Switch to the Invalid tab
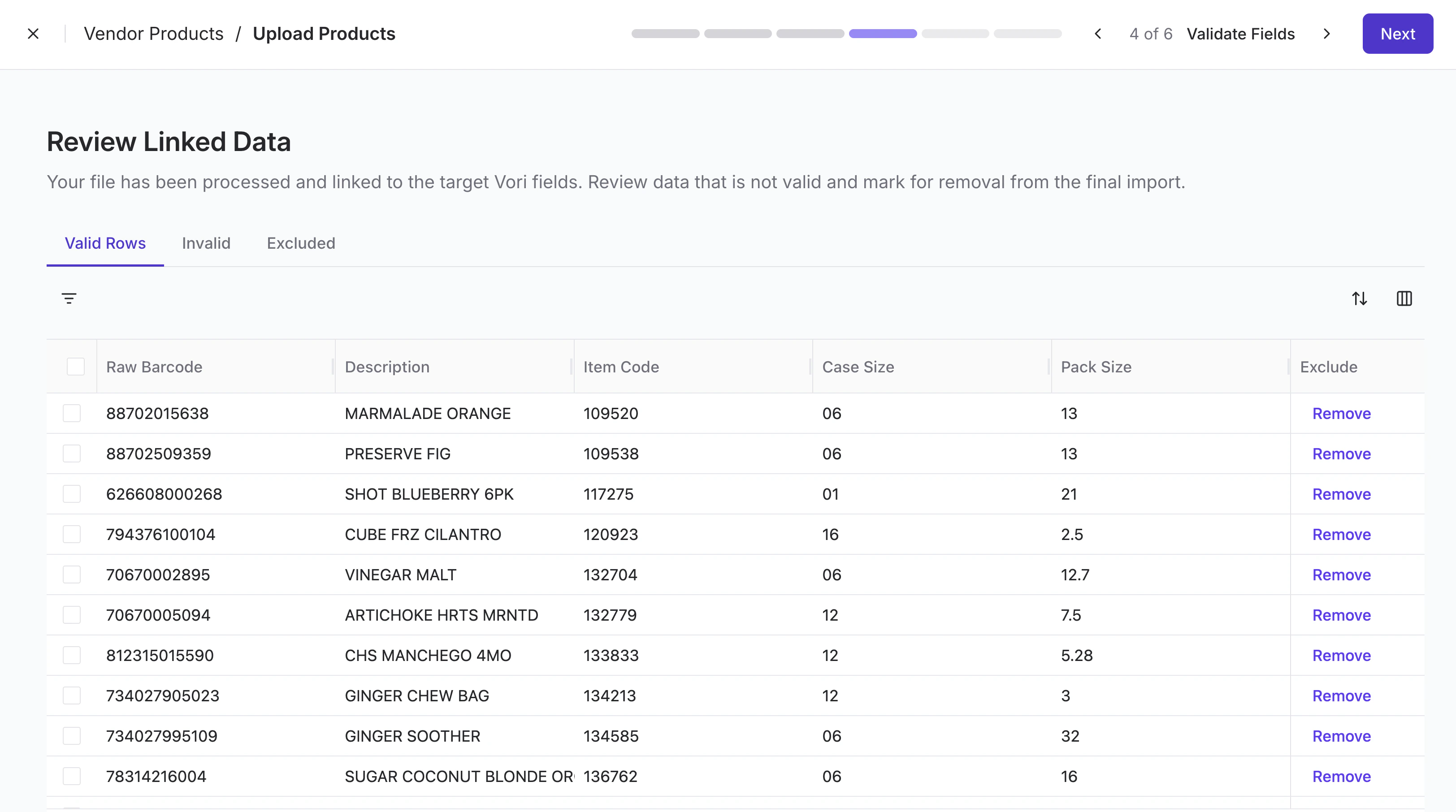 [x=206, y=243]
